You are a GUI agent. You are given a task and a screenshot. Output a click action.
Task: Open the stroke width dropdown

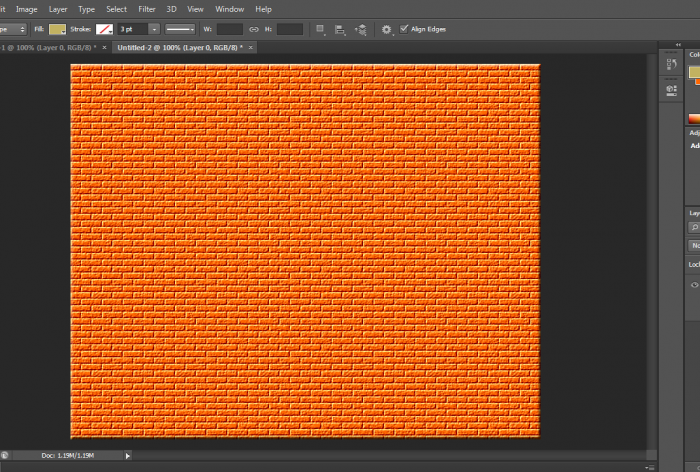(154, 30)
